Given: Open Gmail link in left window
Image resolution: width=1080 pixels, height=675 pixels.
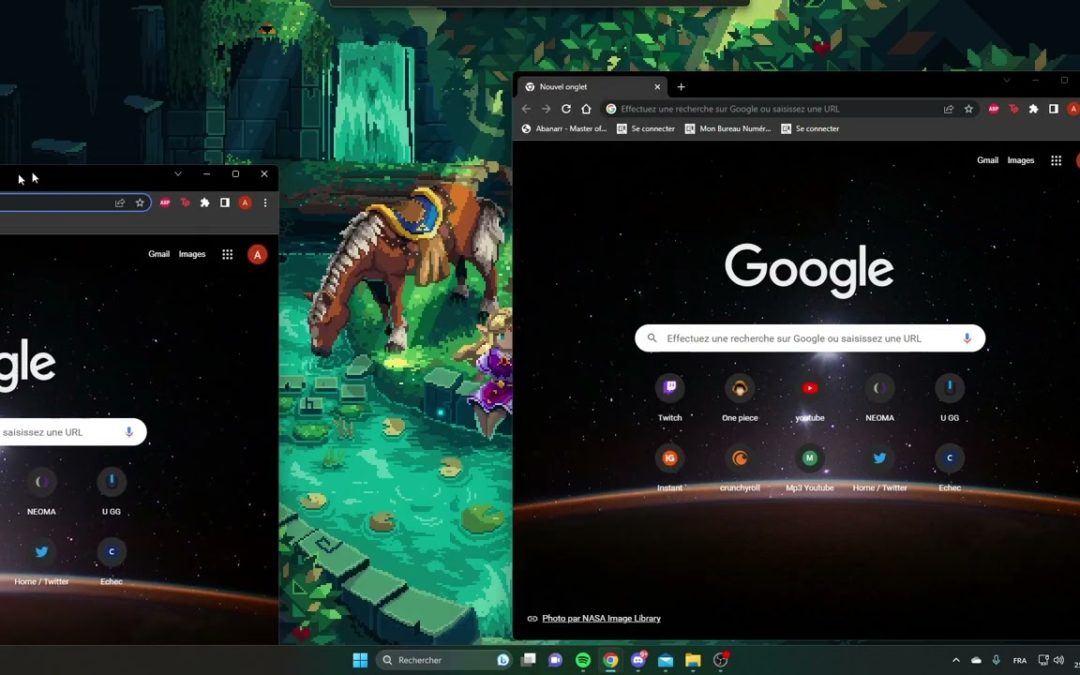Looking at the screenshot, I should pyautogui.click(x=158, y=254).
